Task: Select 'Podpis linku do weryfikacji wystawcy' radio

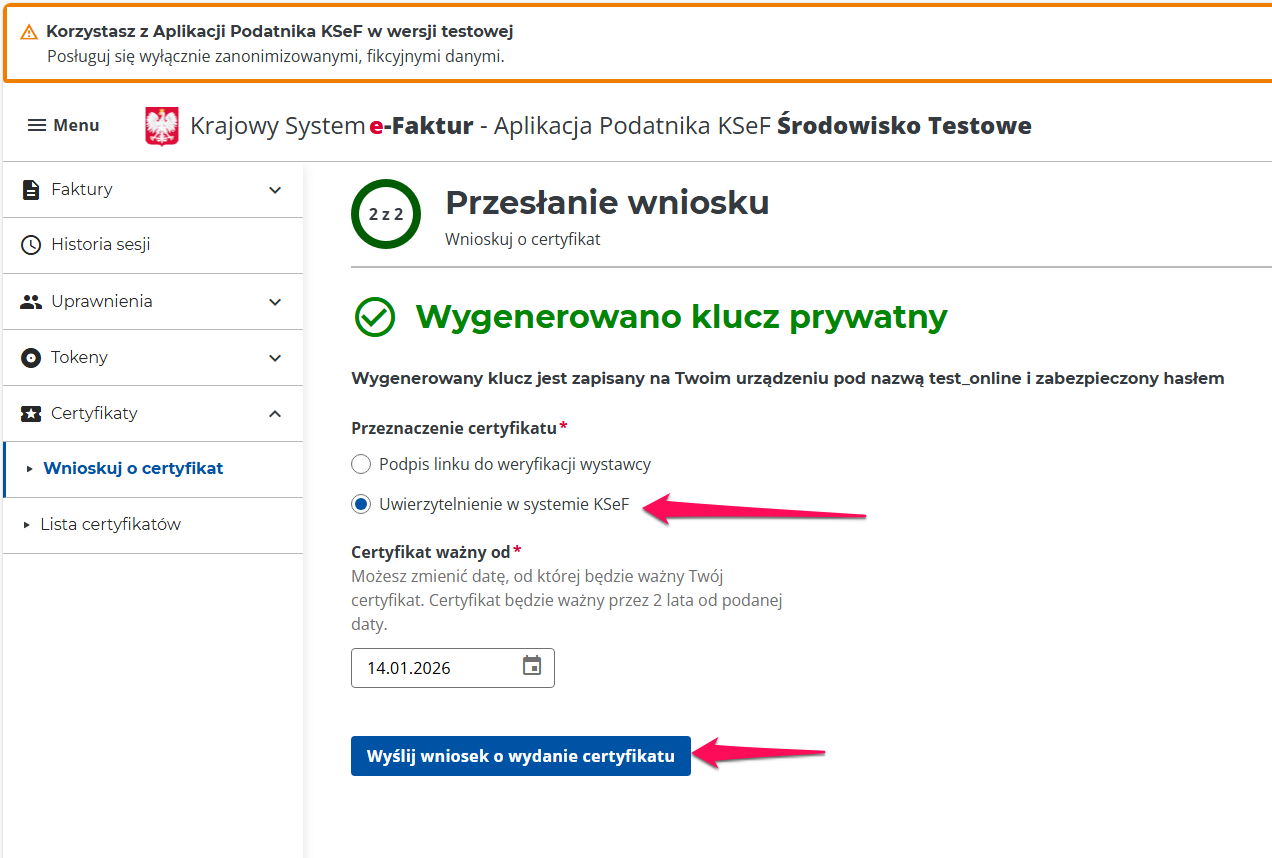Action: pos(361,464)
